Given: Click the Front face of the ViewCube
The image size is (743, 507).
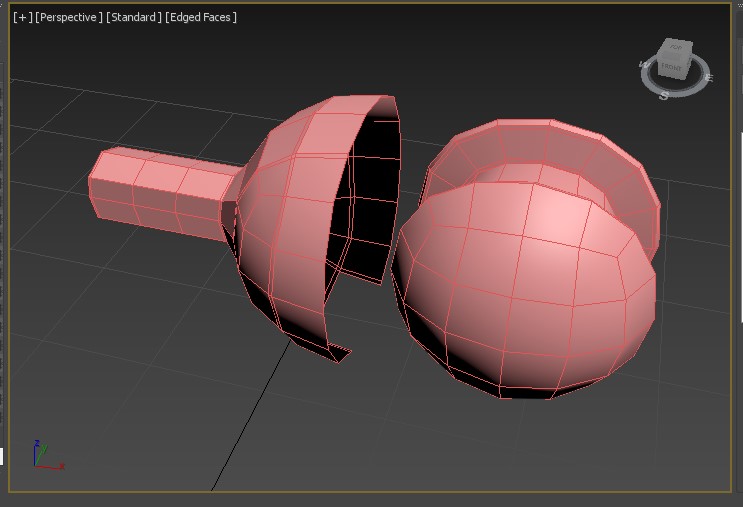Looking at the screenshot, I should (671, 67).
